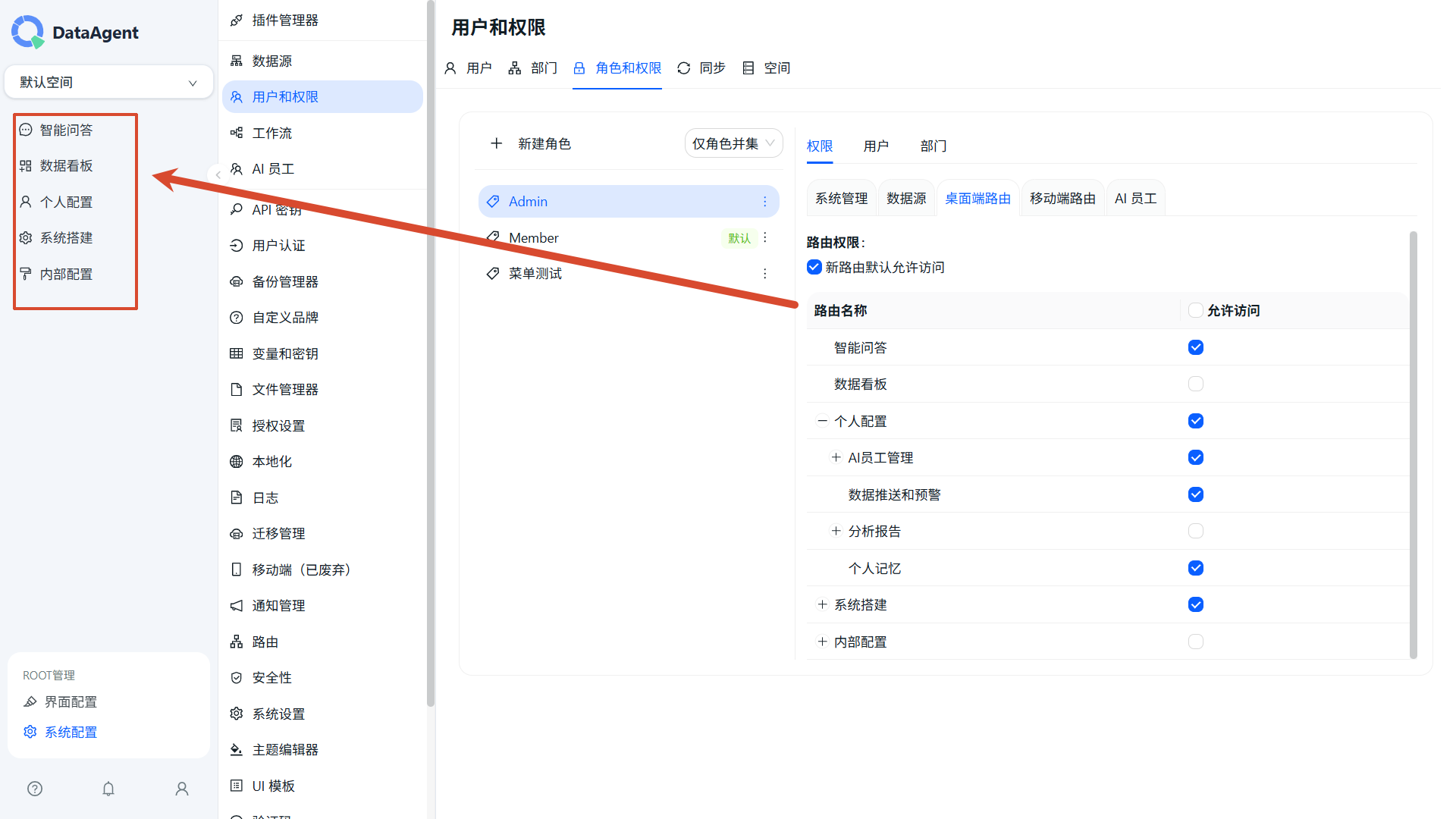1456x819 pixels.
Task: Click the 主题编辑器 paint icon
Action: coord(237,750)
